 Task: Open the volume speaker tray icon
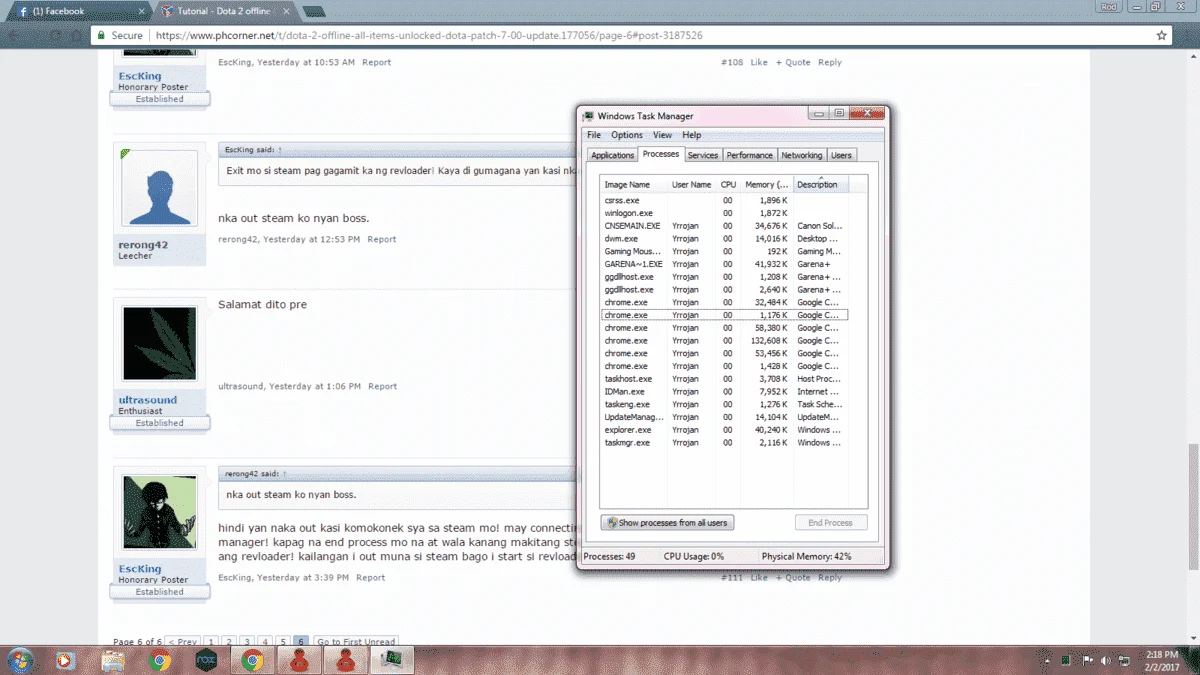tap(1105, 660)
